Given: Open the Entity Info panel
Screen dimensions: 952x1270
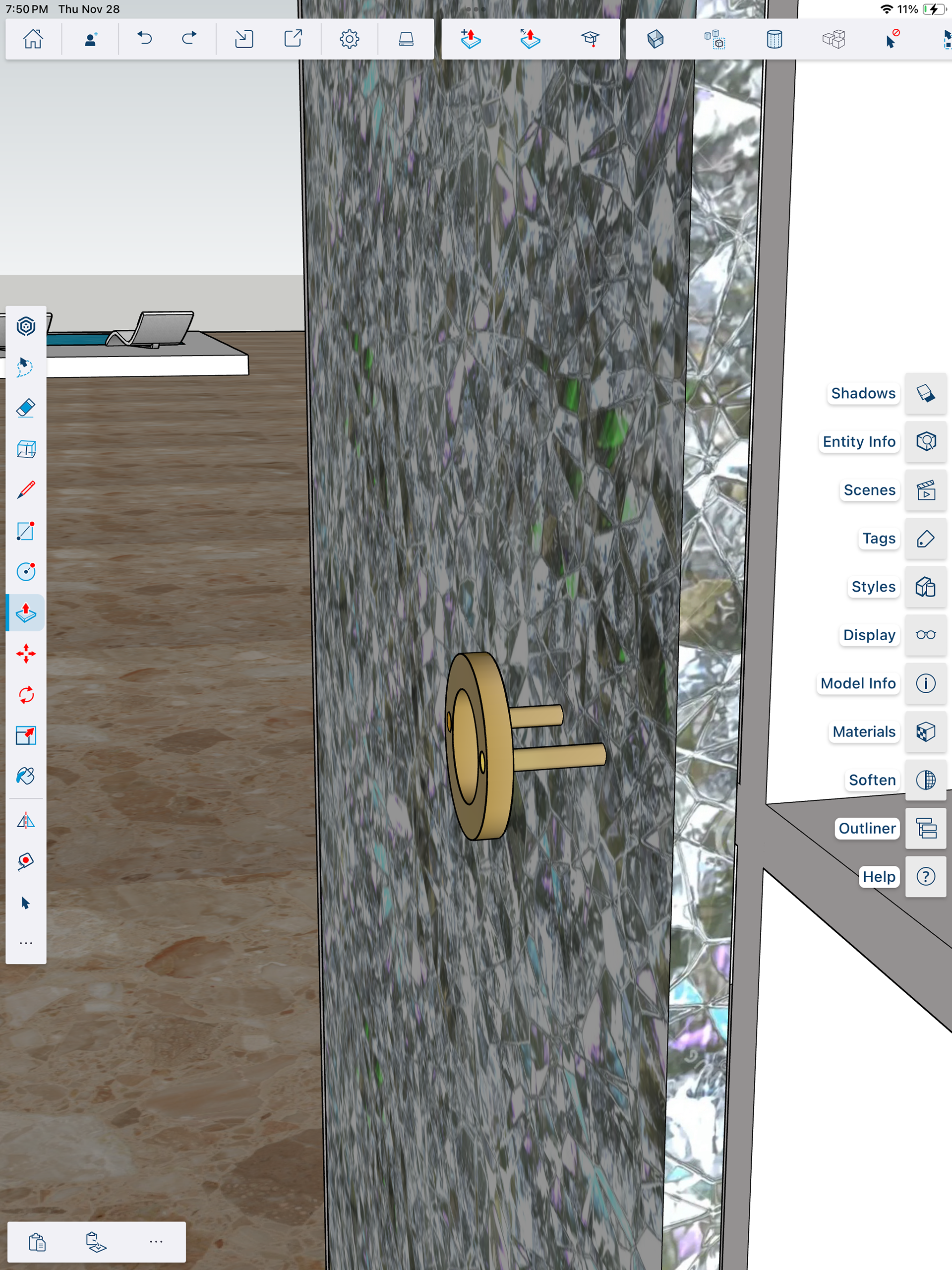Looking at the screenshot, I should tap(925, 441).
